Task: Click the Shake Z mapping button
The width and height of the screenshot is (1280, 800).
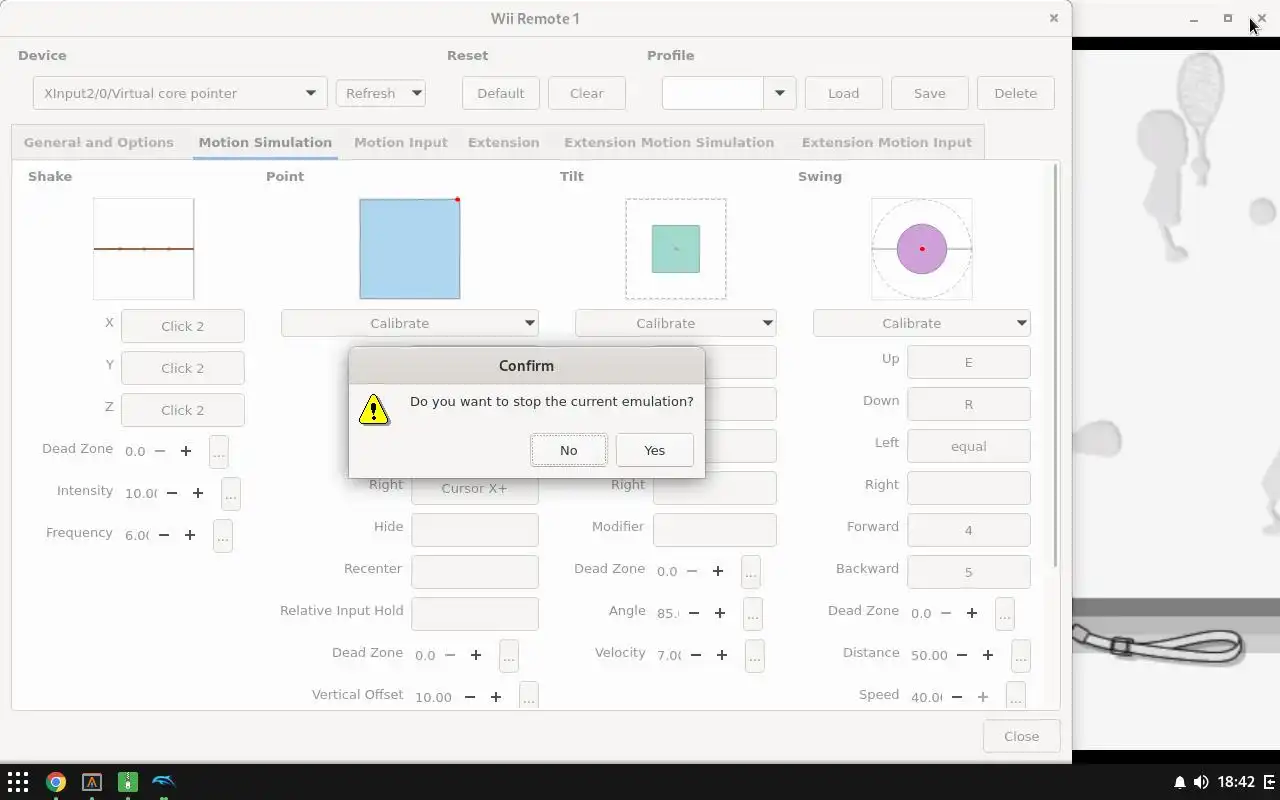Action: tap(183, 410)
